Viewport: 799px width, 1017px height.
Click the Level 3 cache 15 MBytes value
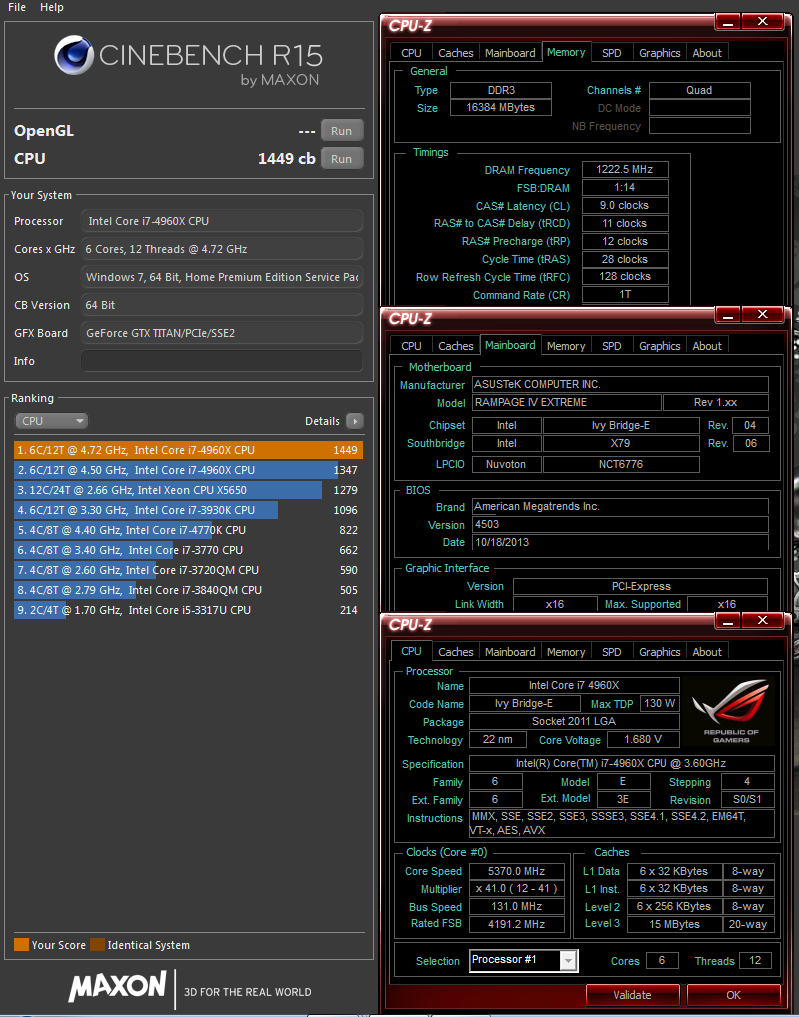674,924
